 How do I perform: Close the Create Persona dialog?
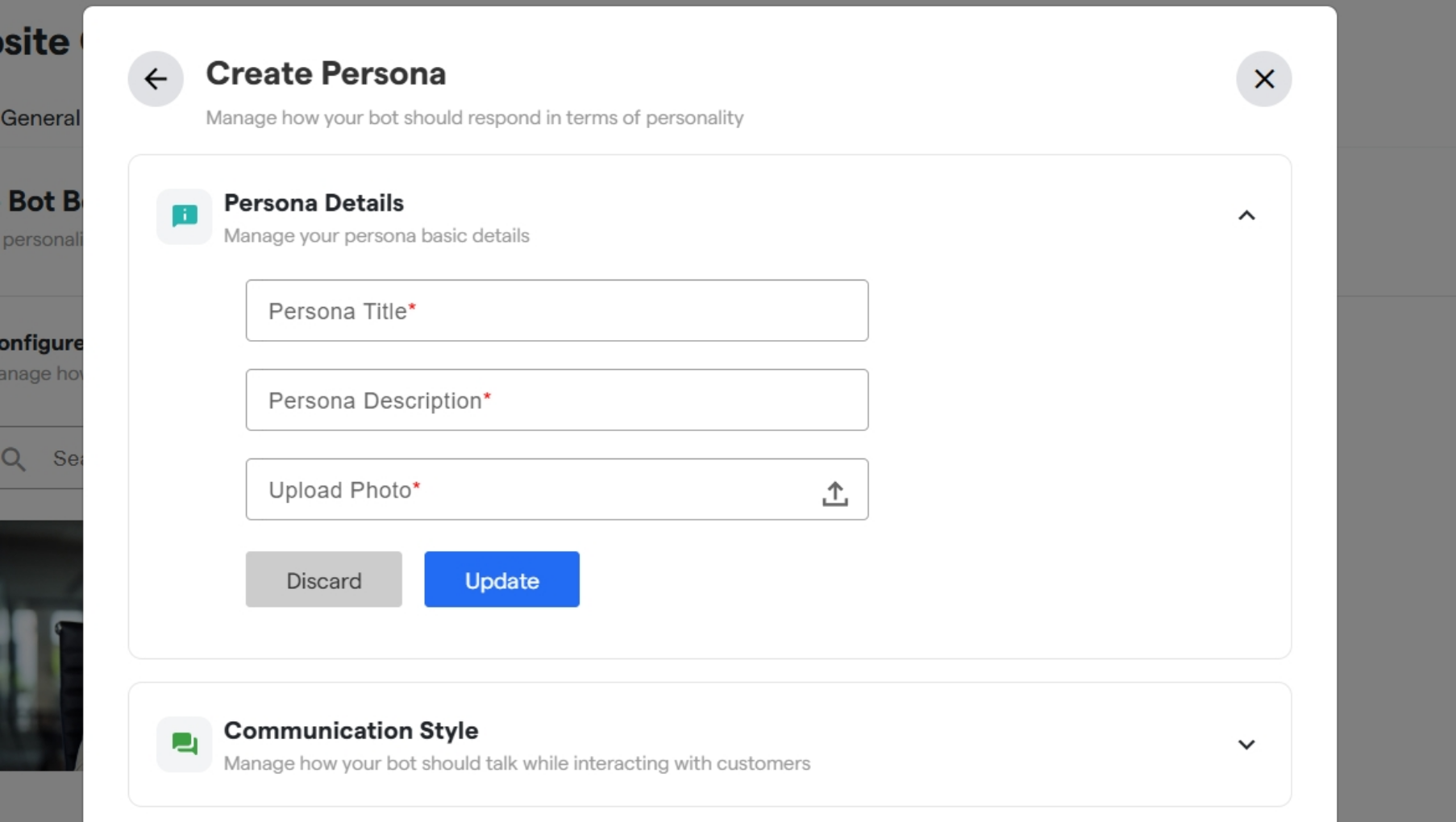click(1263, 79)
